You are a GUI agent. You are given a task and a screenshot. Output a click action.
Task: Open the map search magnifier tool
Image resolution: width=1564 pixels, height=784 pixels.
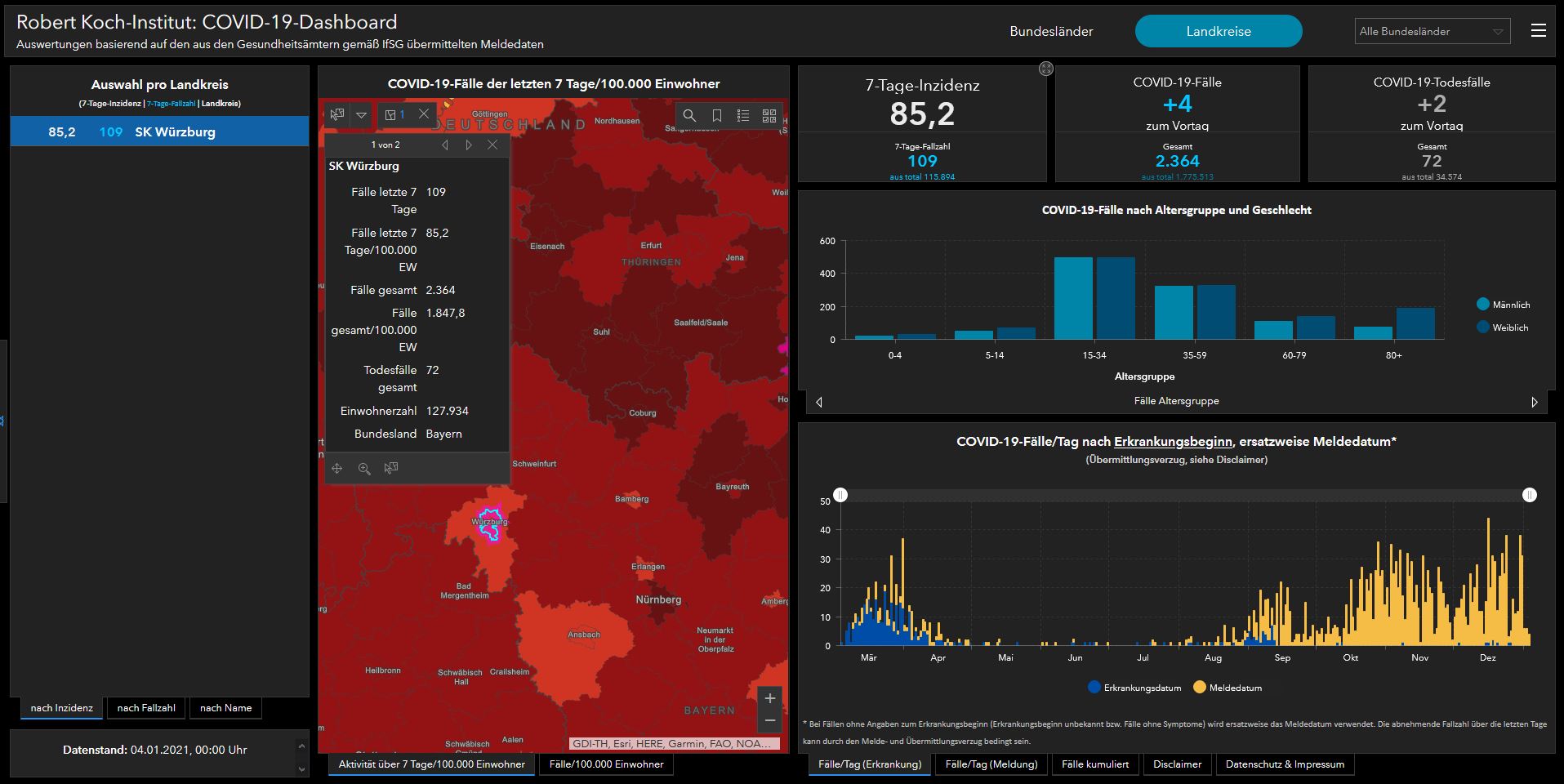(x=689, y=116)
